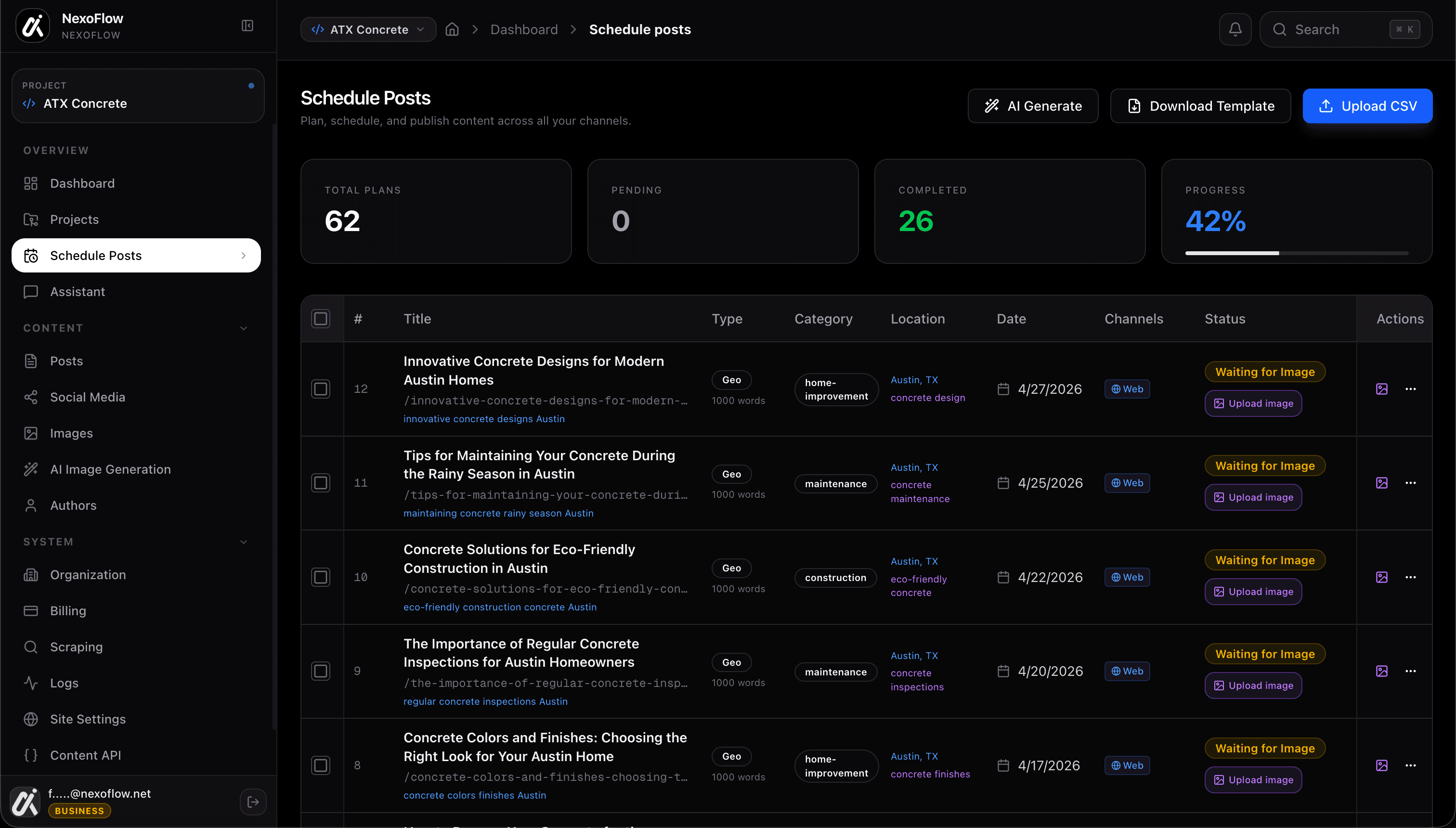1456x828 pixels.
Task: Open the Dashboard breadcrumb item
Action: point(524,29)
